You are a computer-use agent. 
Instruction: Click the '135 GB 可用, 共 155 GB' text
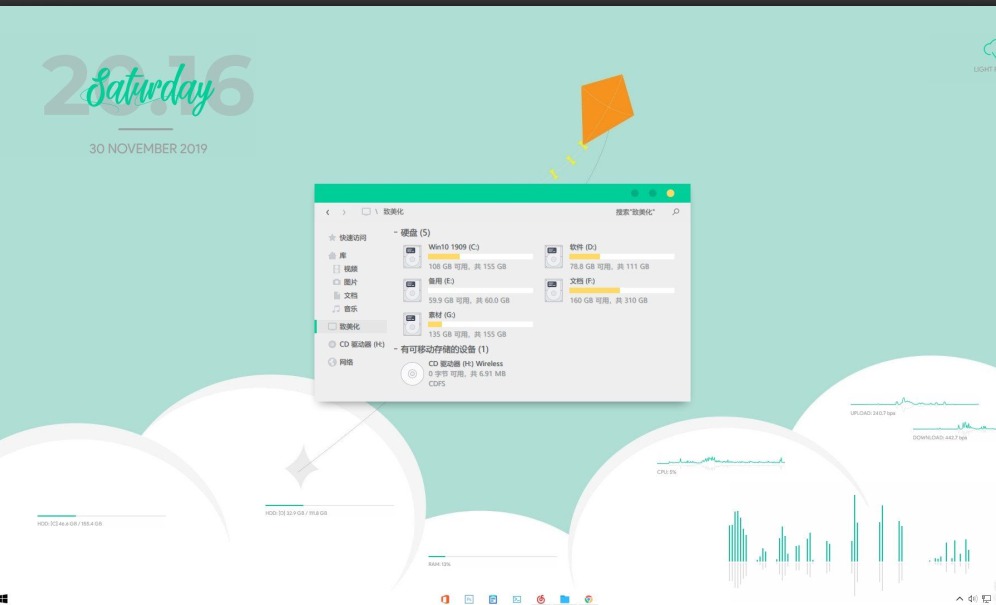(467, 334)
